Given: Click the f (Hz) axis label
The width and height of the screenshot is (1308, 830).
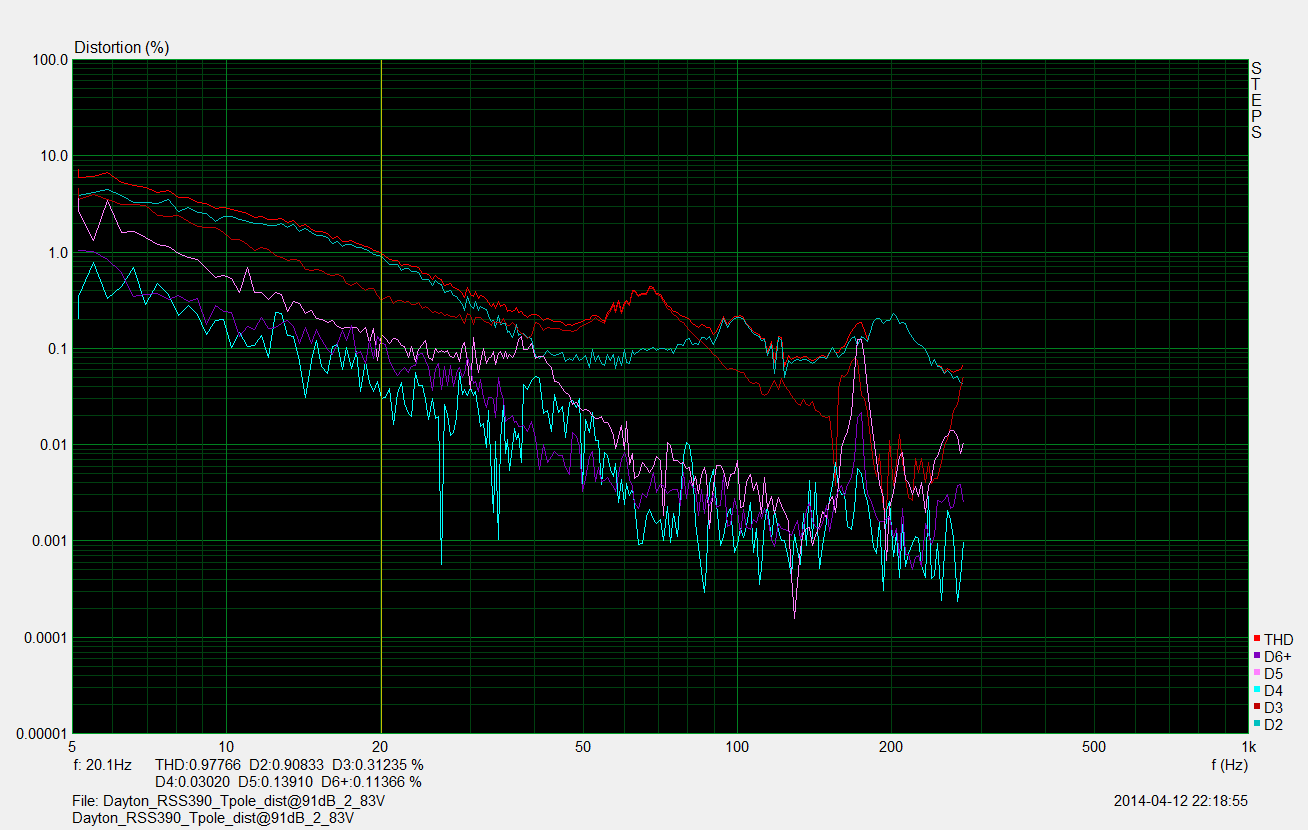Looking at the screenshot, I should (x=1228, y=765).
